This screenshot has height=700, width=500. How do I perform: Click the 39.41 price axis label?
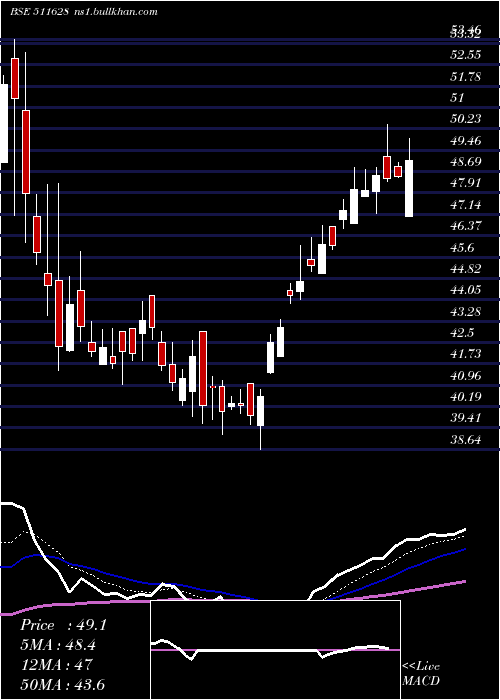[466, 418]
